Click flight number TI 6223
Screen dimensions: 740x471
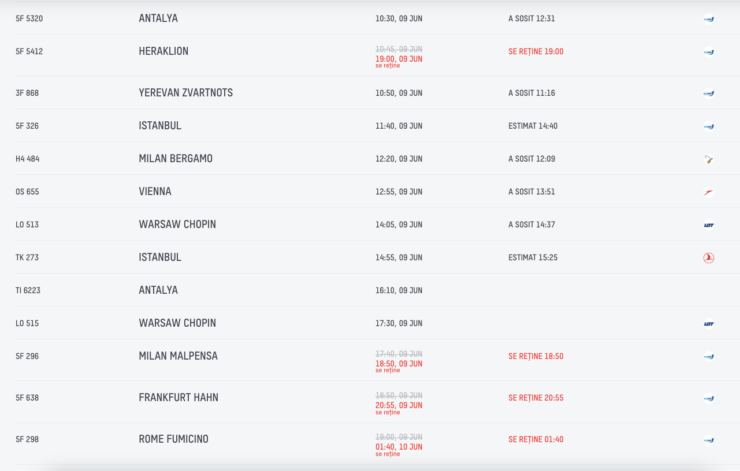point(28,290)
